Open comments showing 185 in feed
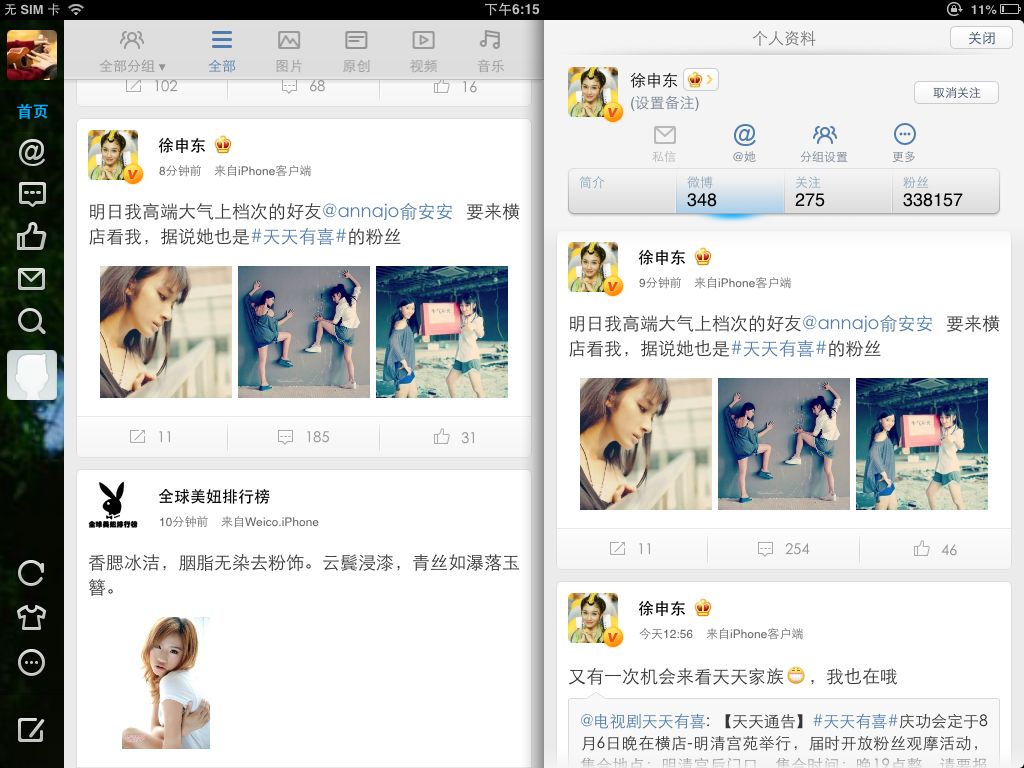 (x=303, y=437)
